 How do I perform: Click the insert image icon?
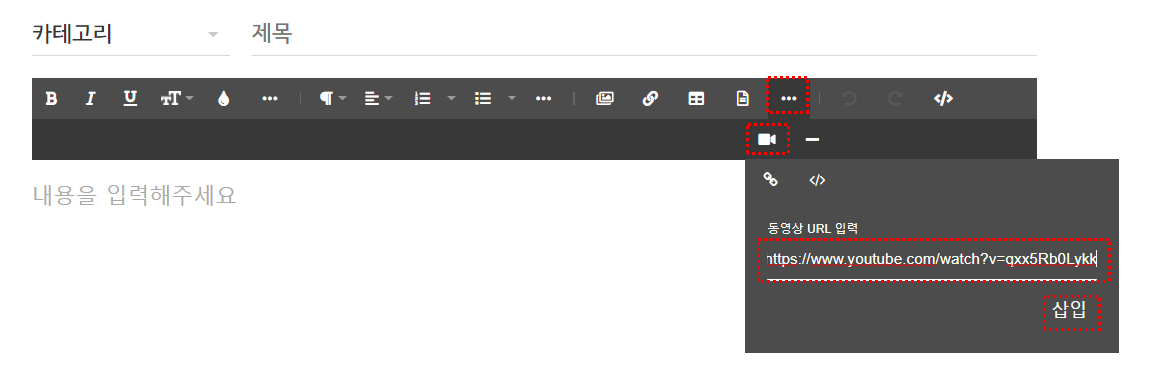605,98
